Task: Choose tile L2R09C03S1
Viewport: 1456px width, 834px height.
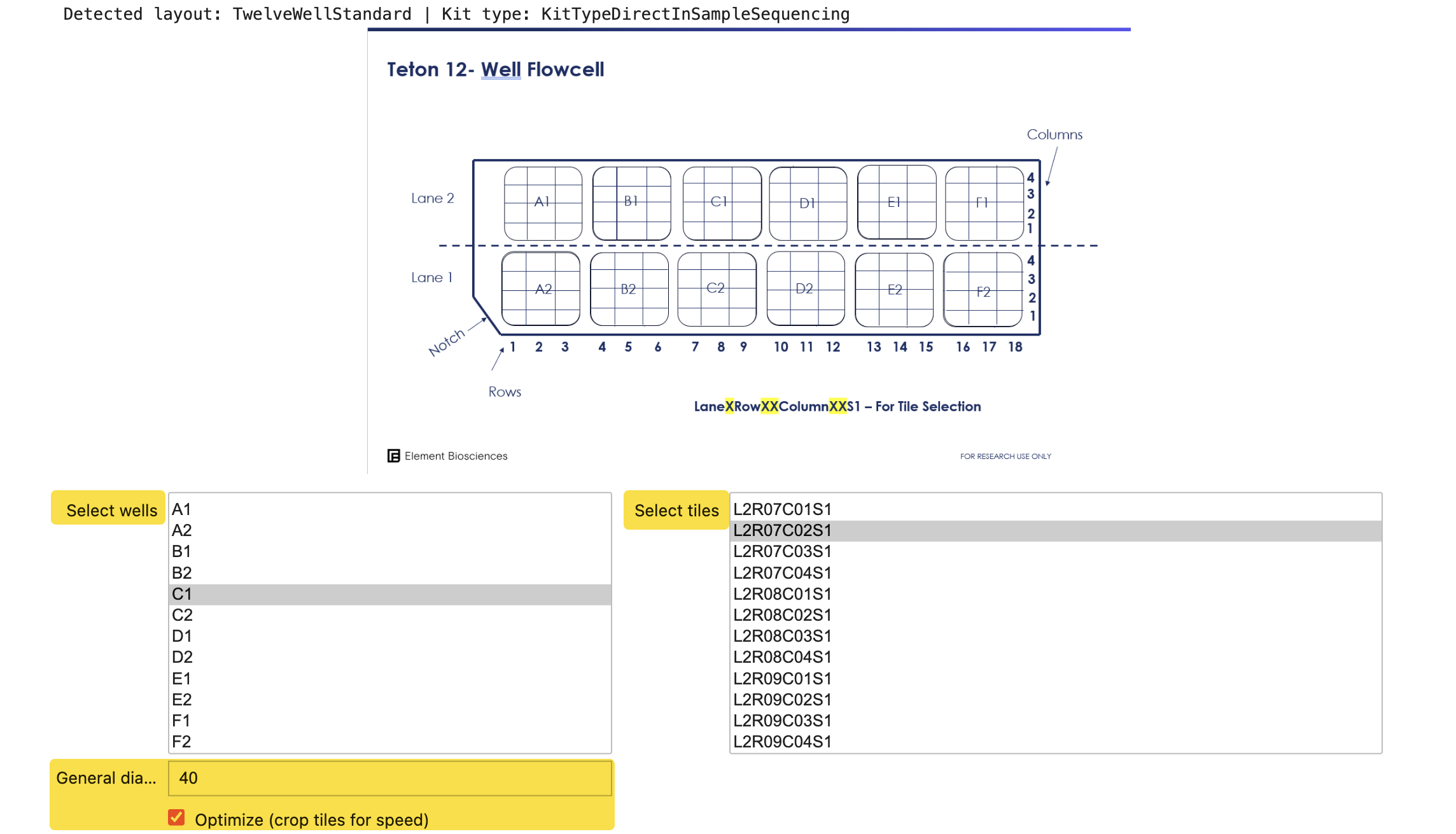Action: (1056, 721)
